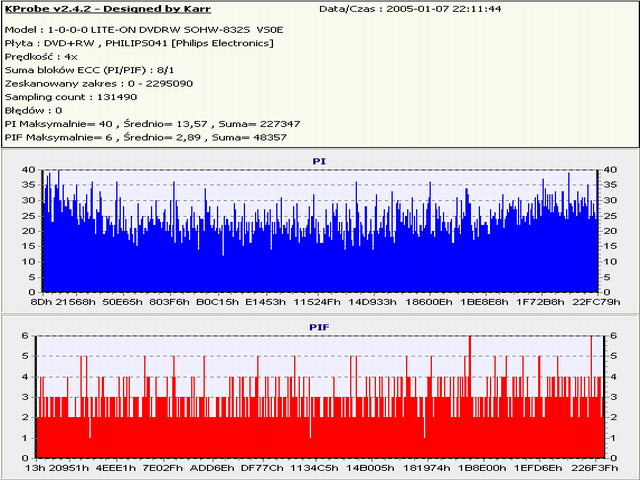This screenshot has height=480, width=640.
Task: Select the 'ADD6Eh' axis label
Action: coord(212,468)
